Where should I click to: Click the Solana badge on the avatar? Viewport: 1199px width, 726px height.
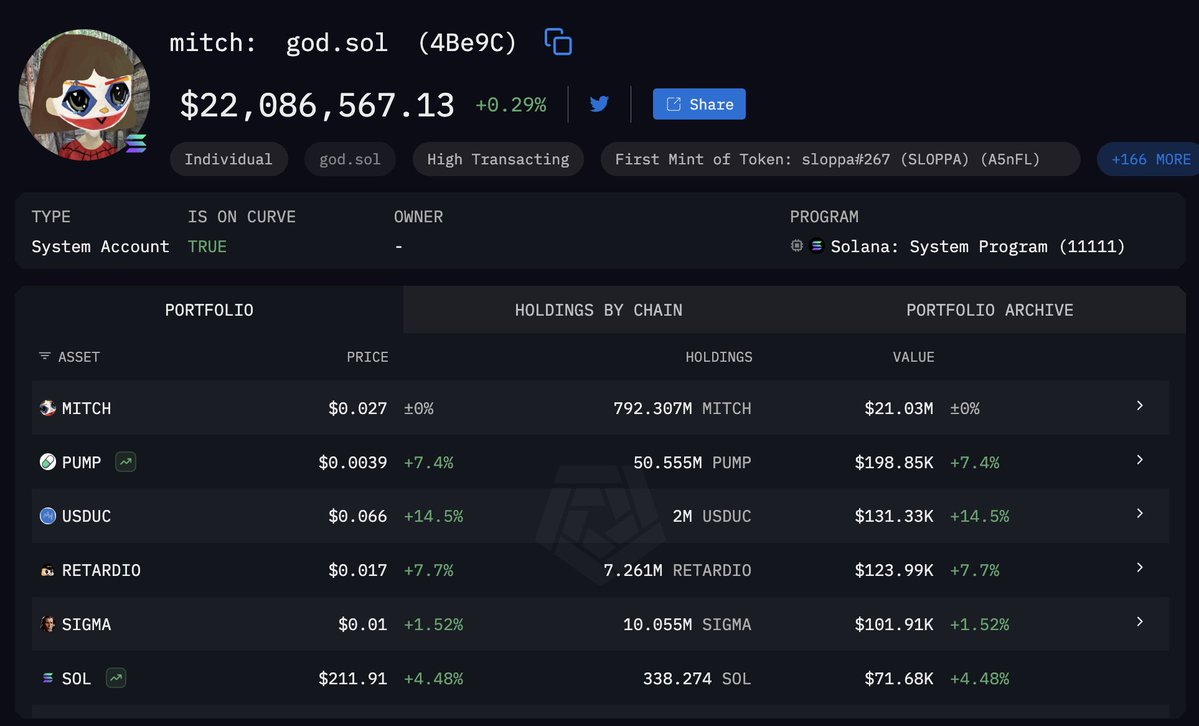click(x=136, y=143)
